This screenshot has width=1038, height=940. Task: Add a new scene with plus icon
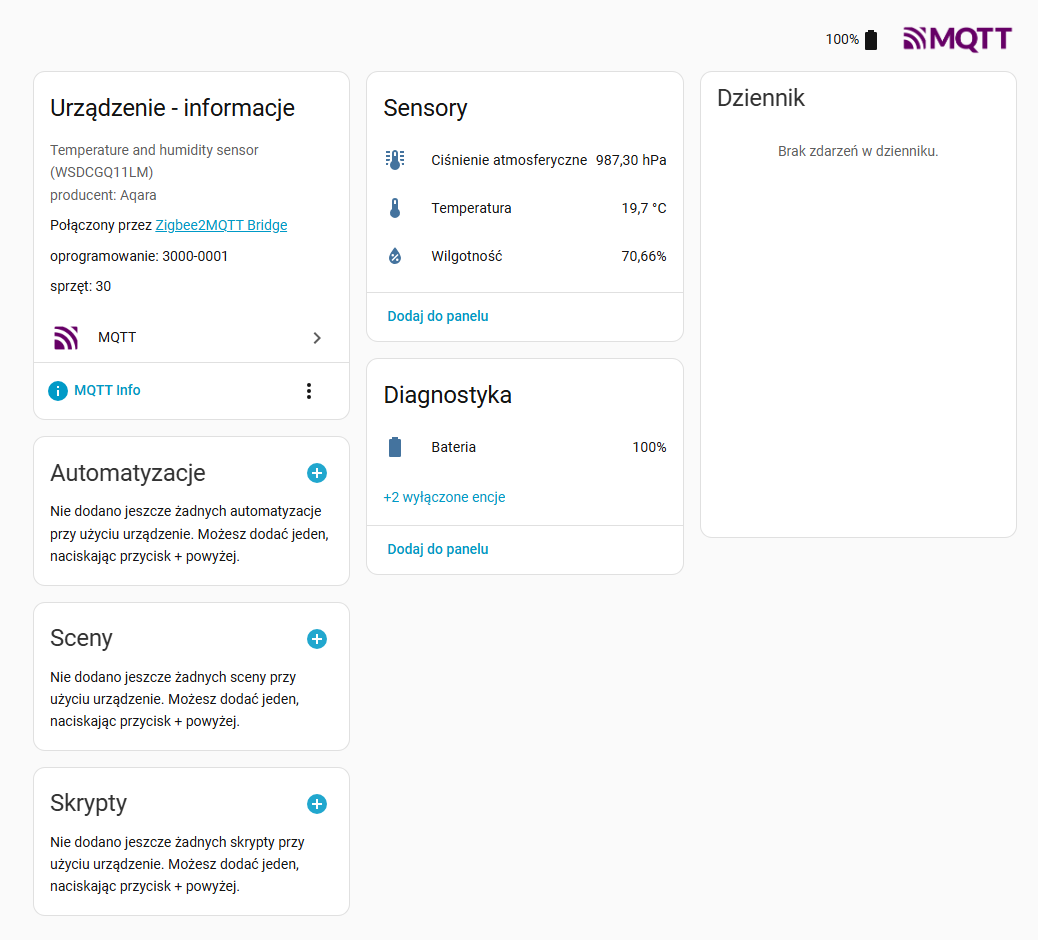click(x=317, y=639)
